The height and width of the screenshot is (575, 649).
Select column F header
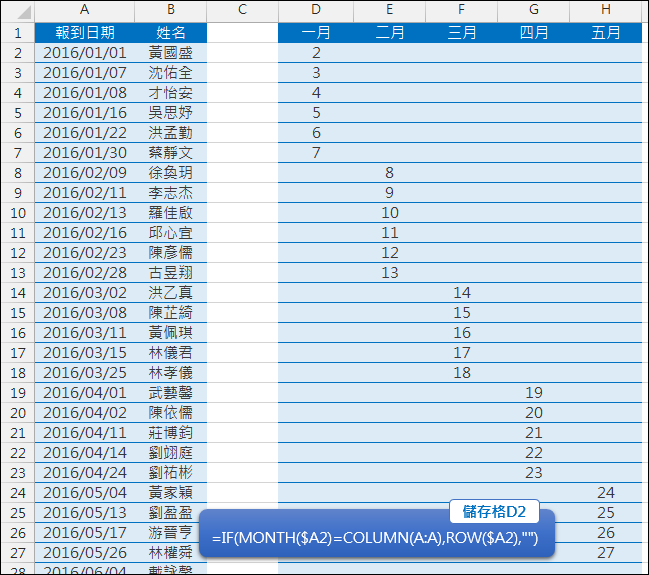[x=462, y=11]
